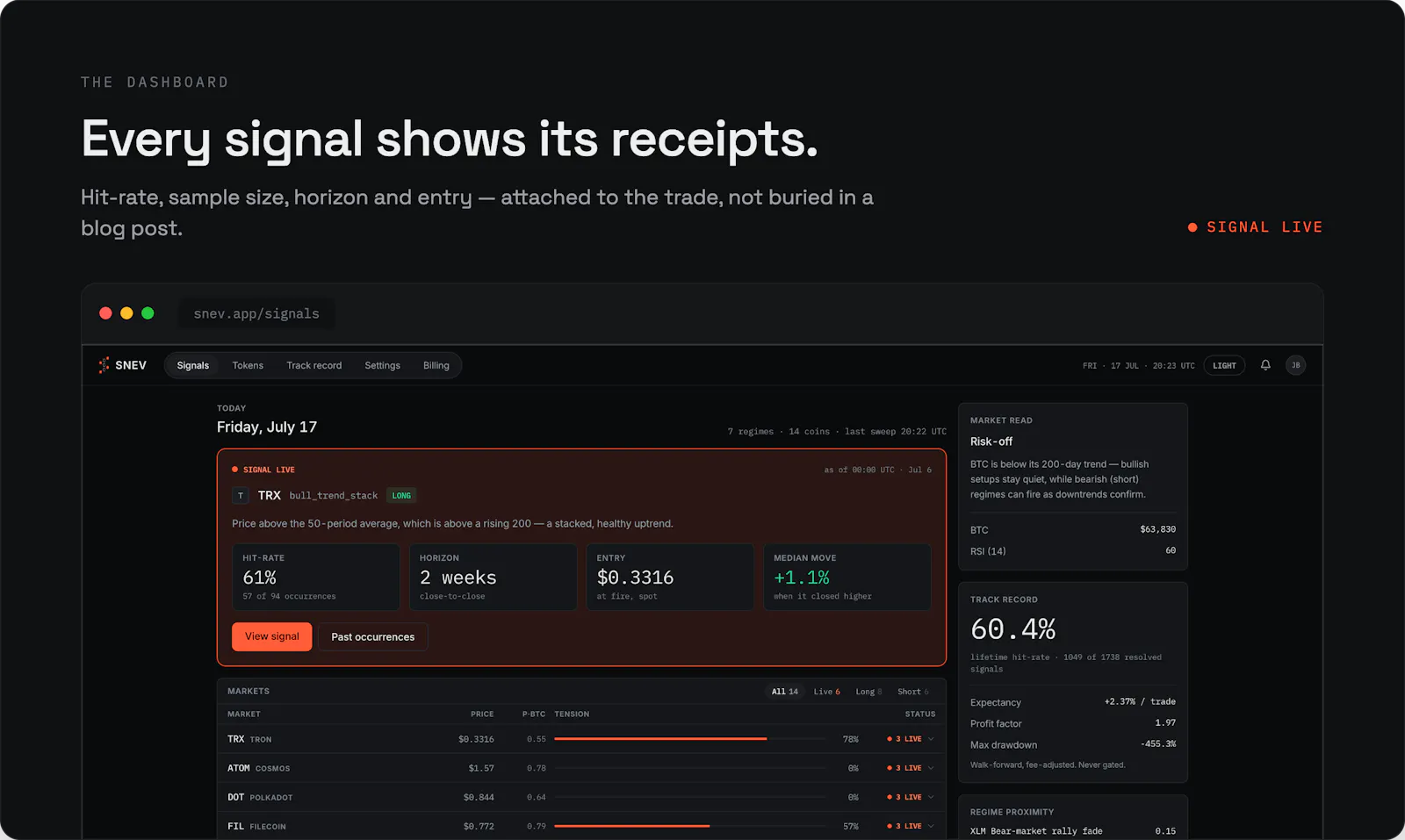Open the Track record tab
This screenshot has height=840, width=1405.
pos(313,365)
